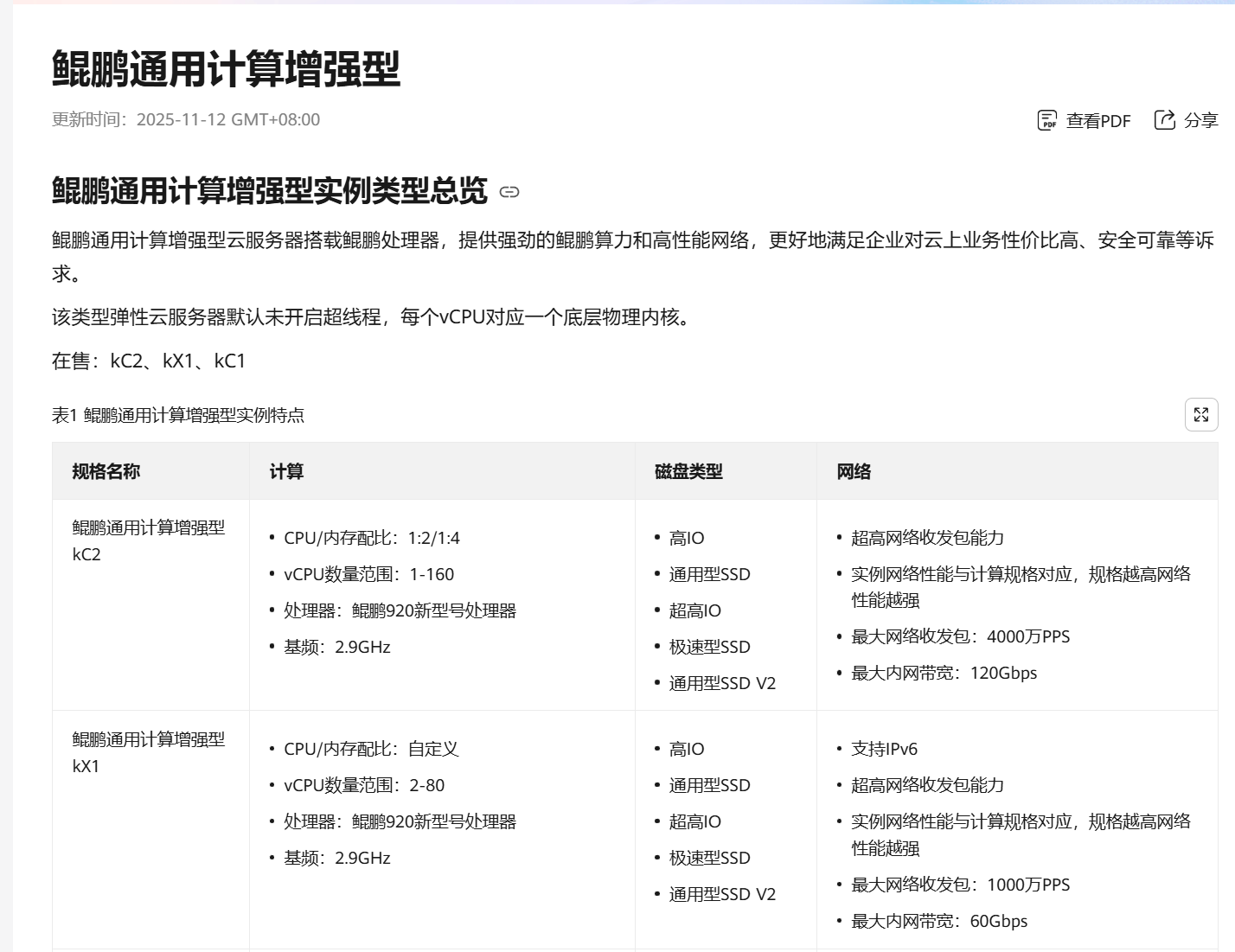Expand the table to fullscreen view
1235x952 pixels.
(x=1201, y=415)
